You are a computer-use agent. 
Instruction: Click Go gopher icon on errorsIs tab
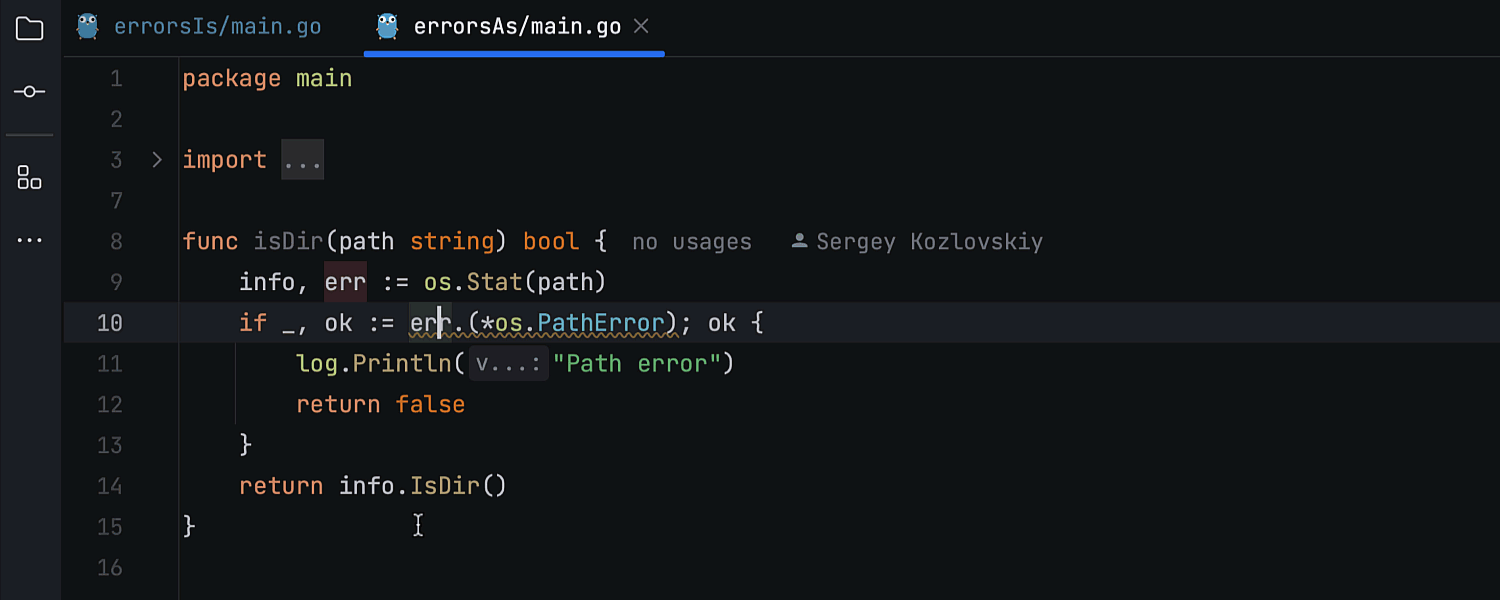(x=88, y=27)
